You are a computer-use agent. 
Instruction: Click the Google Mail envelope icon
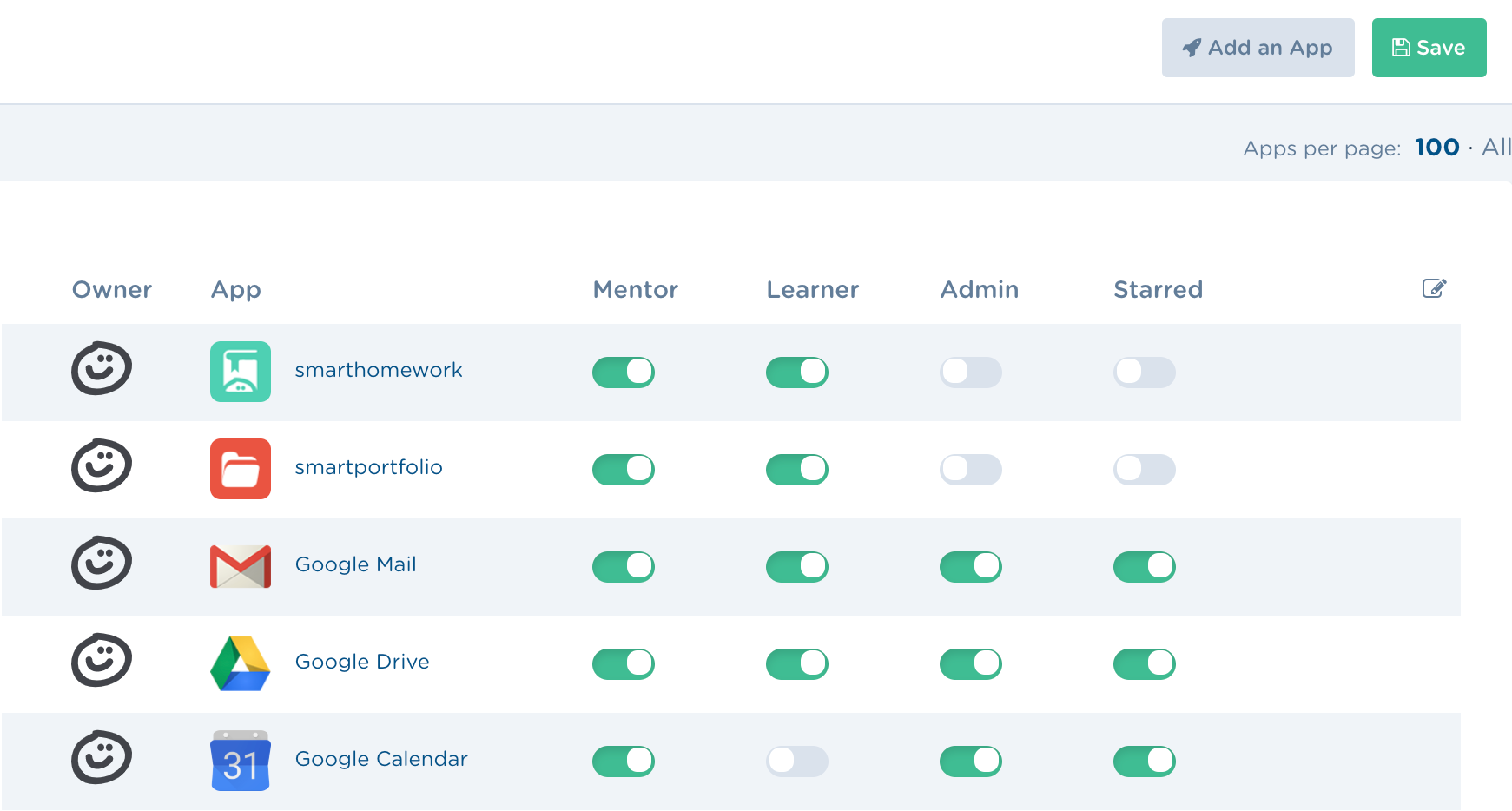coord(241,566)
